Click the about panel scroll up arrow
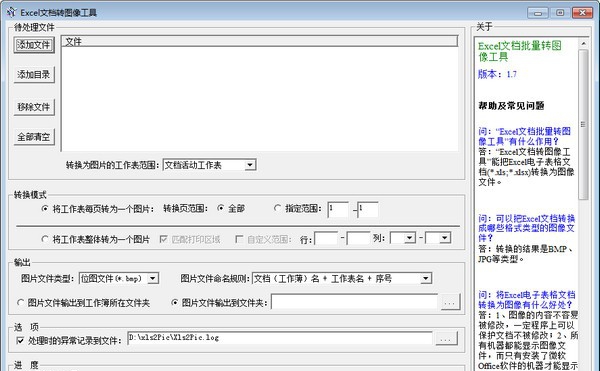This screenshot has height=371, width=600. (584, 44)
